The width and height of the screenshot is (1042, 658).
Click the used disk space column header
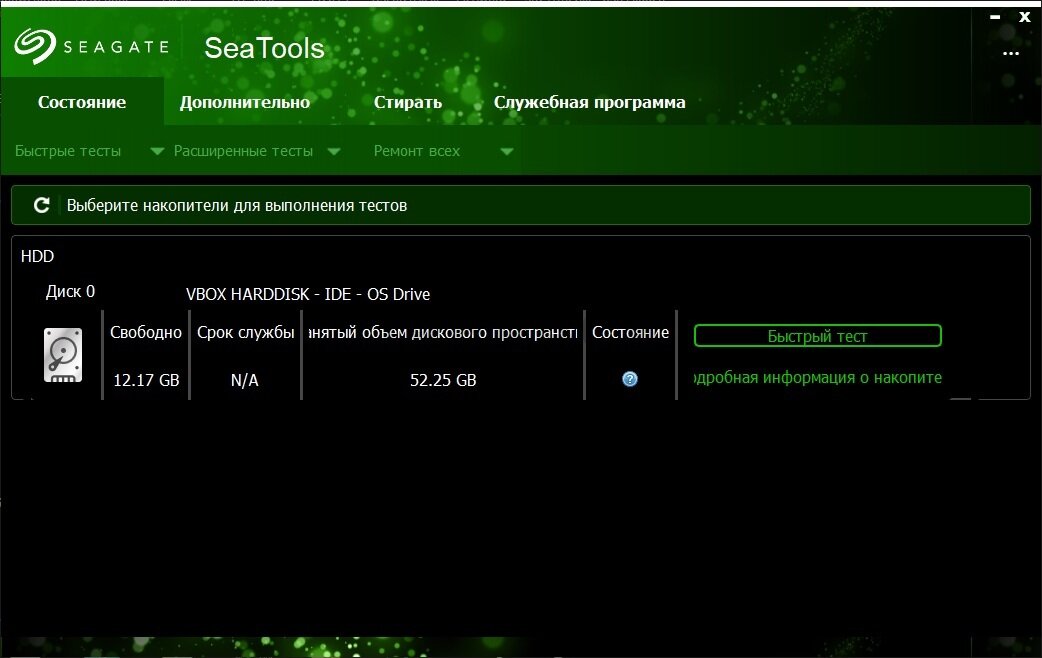click(443, 332)
